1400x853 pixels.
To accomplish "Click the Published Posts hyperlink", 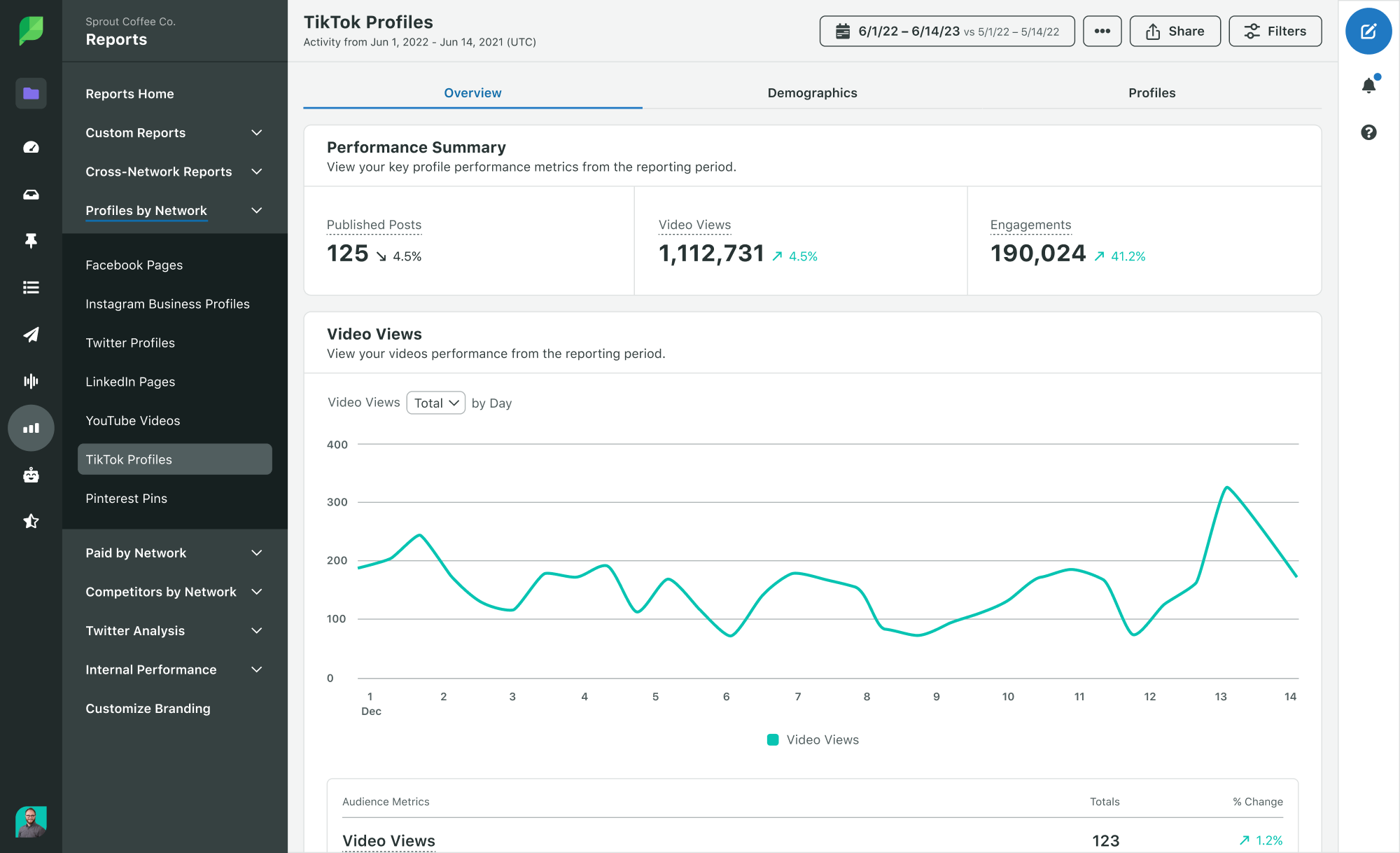I will [x=375, y=224].
